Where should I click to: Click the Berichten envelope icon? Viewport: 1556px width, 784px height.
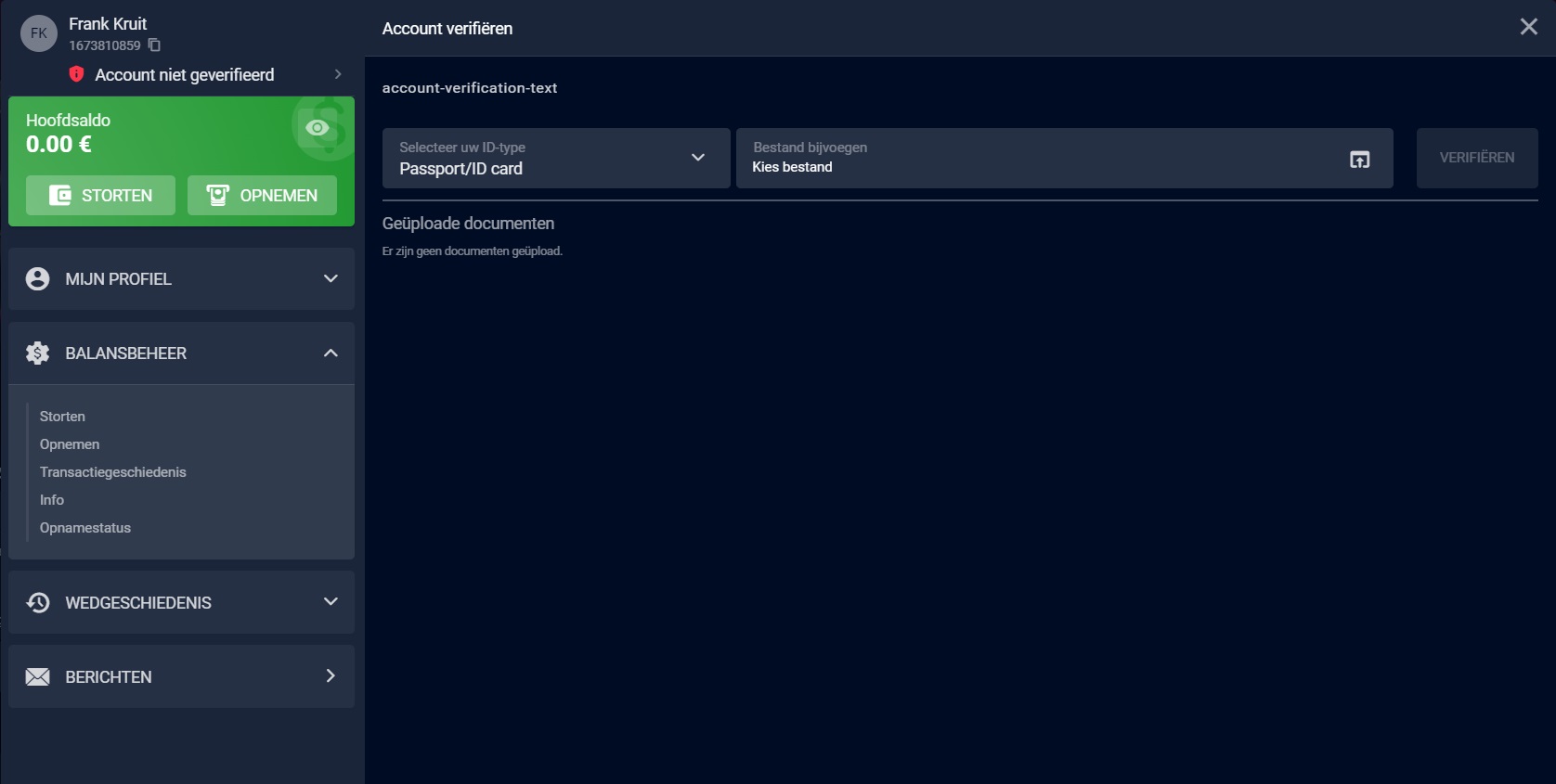pos(38,677)
